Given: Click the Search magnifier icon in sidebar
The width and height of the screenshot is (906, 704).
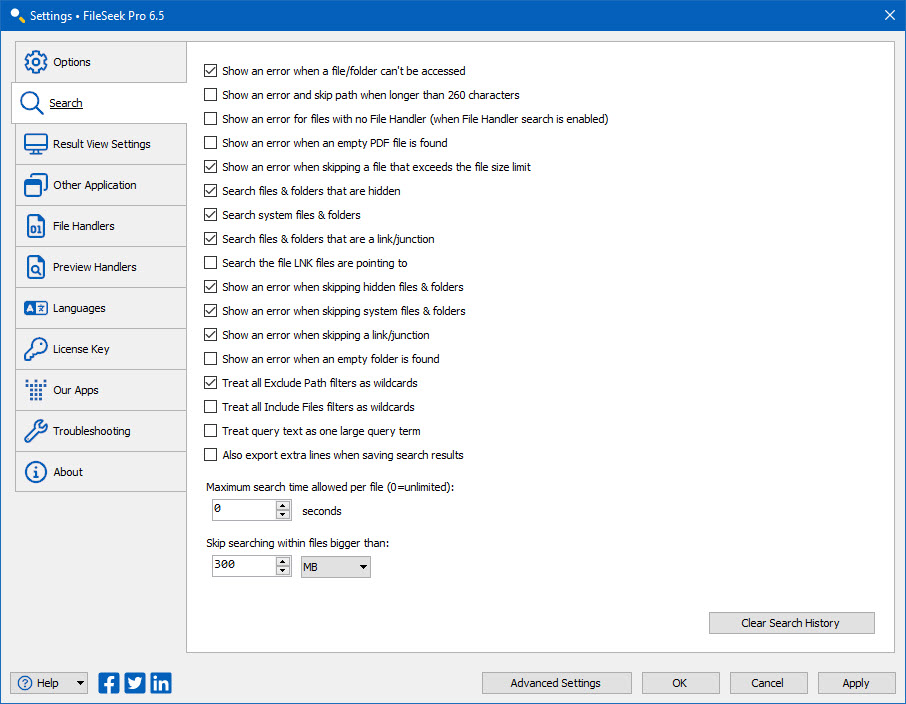Looking at the screenshot, I should coord(31,103).
